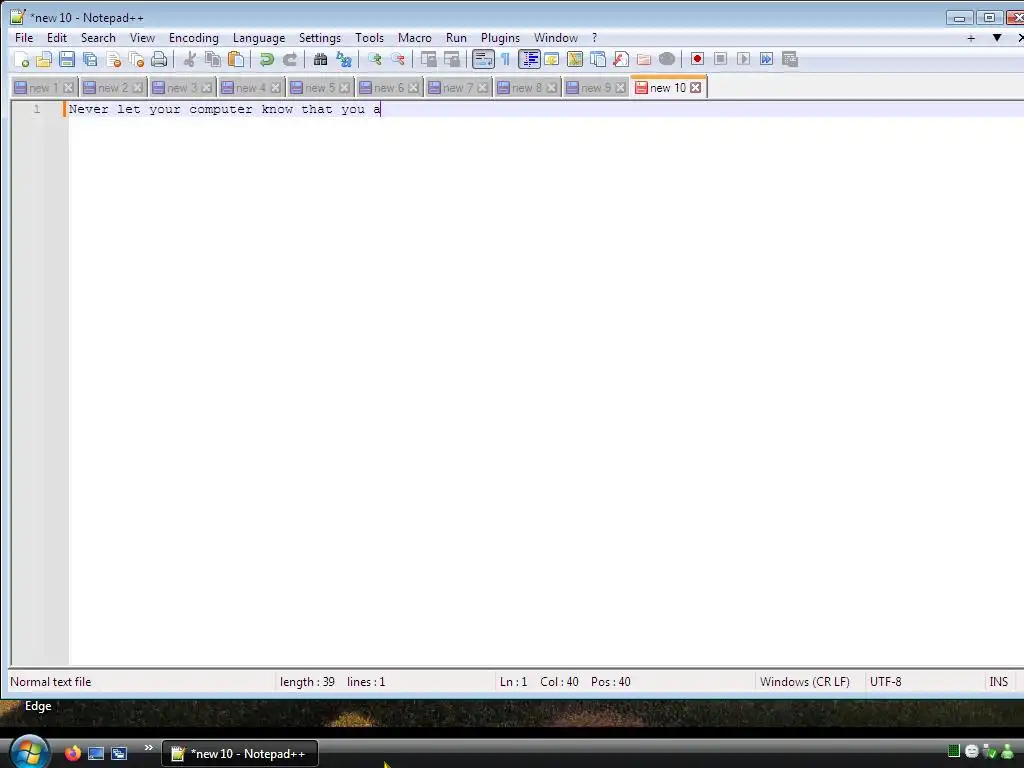
Task: Open the Encoding menu
Action: (x=193, y=38)
